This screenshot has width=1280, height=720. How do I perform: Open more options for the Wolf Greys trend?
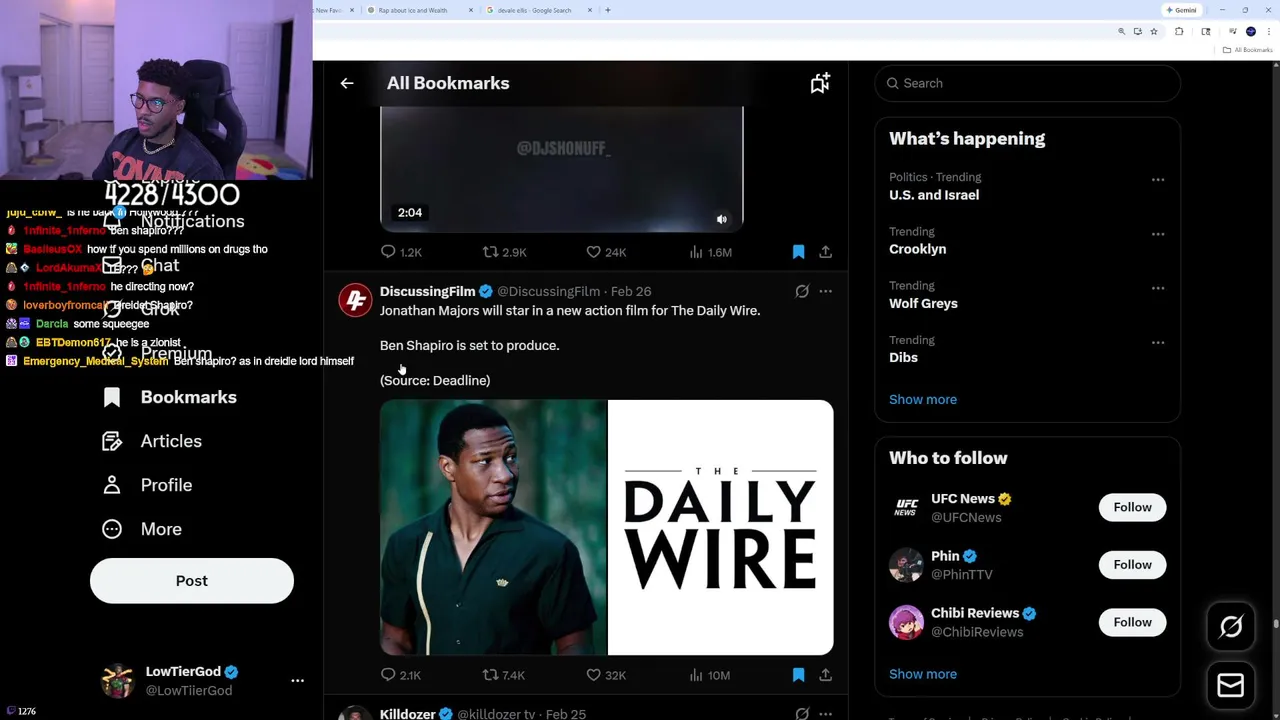(1158, 288)
